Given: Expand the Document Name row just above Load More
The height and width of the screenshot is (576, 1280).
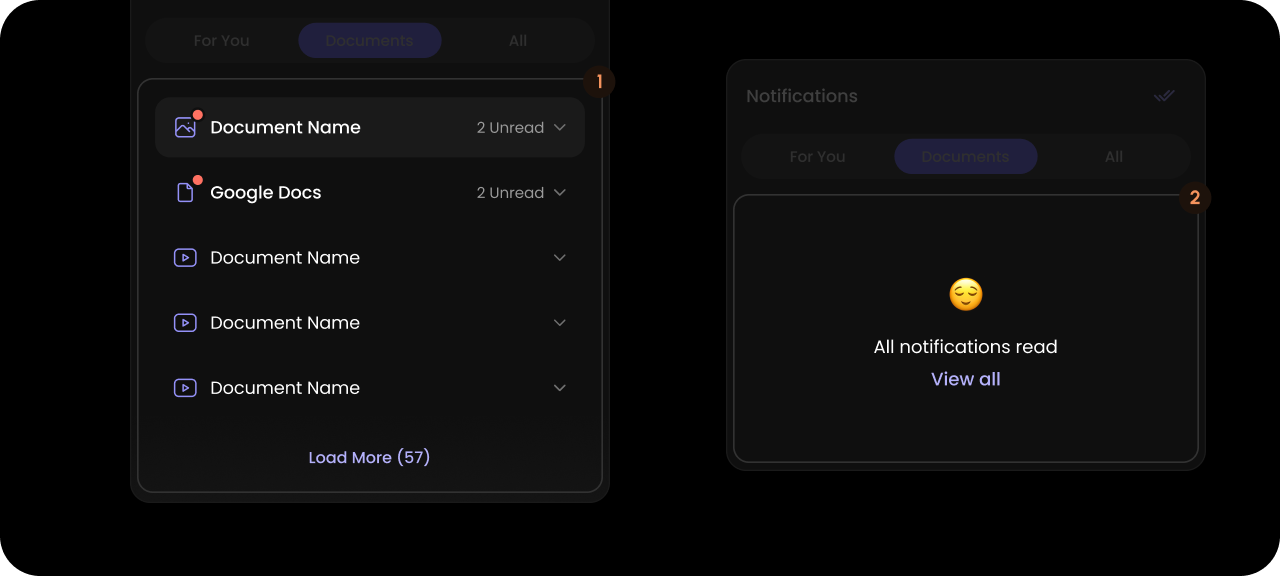Looking at the screenshot, I should (560, 387).
